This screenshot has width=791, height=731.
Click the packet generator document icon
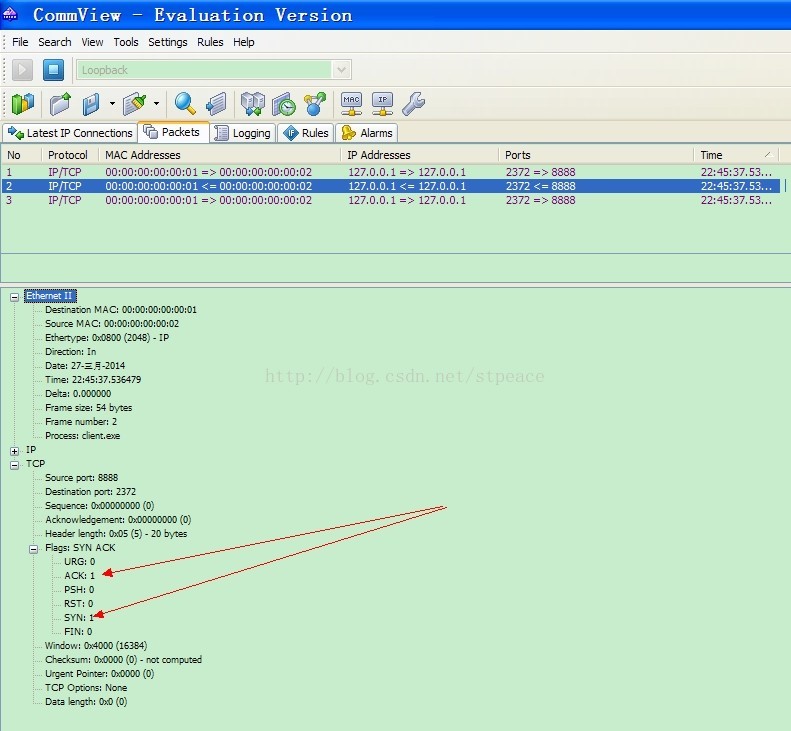(x=217, y=104)
